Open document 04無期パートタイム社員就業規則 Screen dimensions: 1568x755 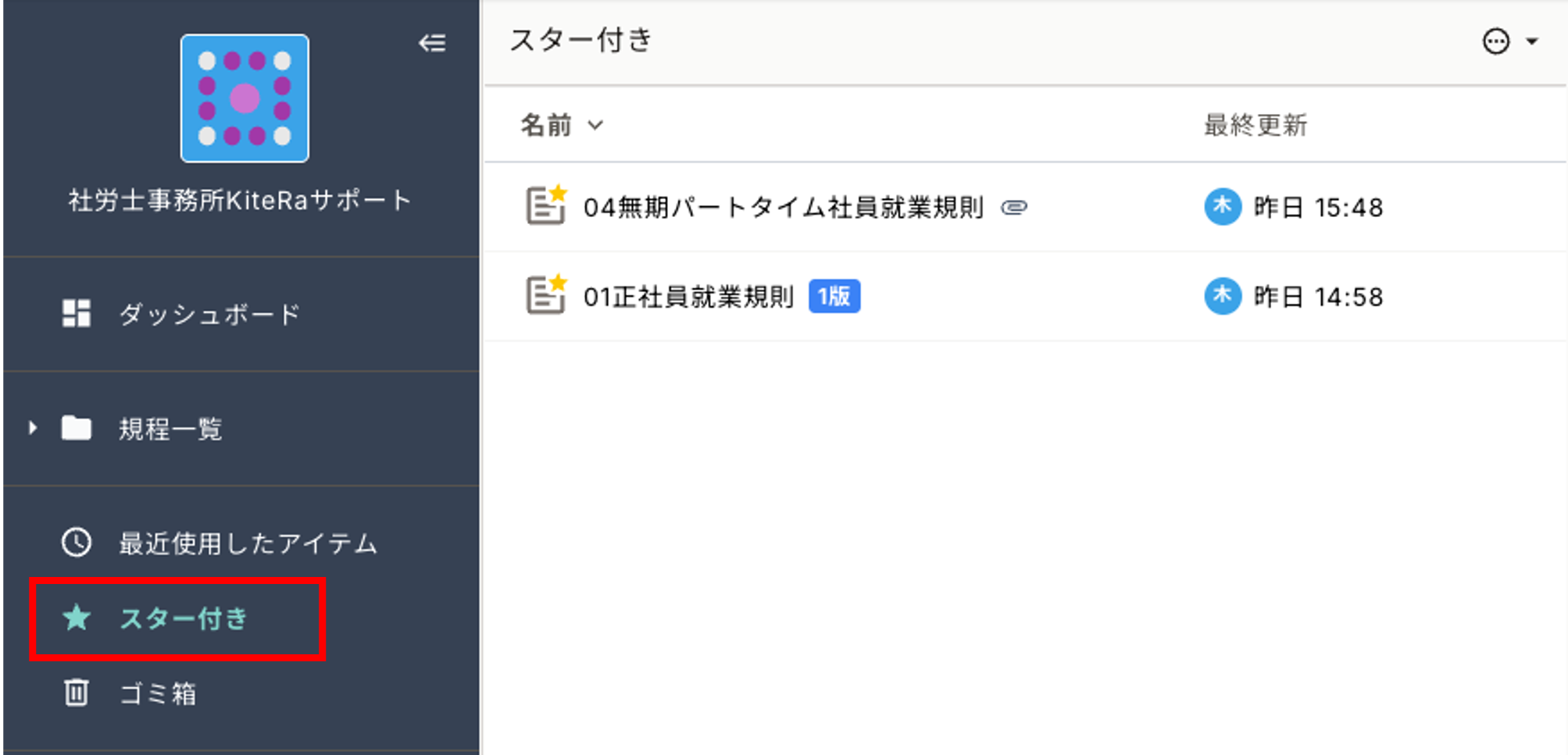[x=783, y=208]
